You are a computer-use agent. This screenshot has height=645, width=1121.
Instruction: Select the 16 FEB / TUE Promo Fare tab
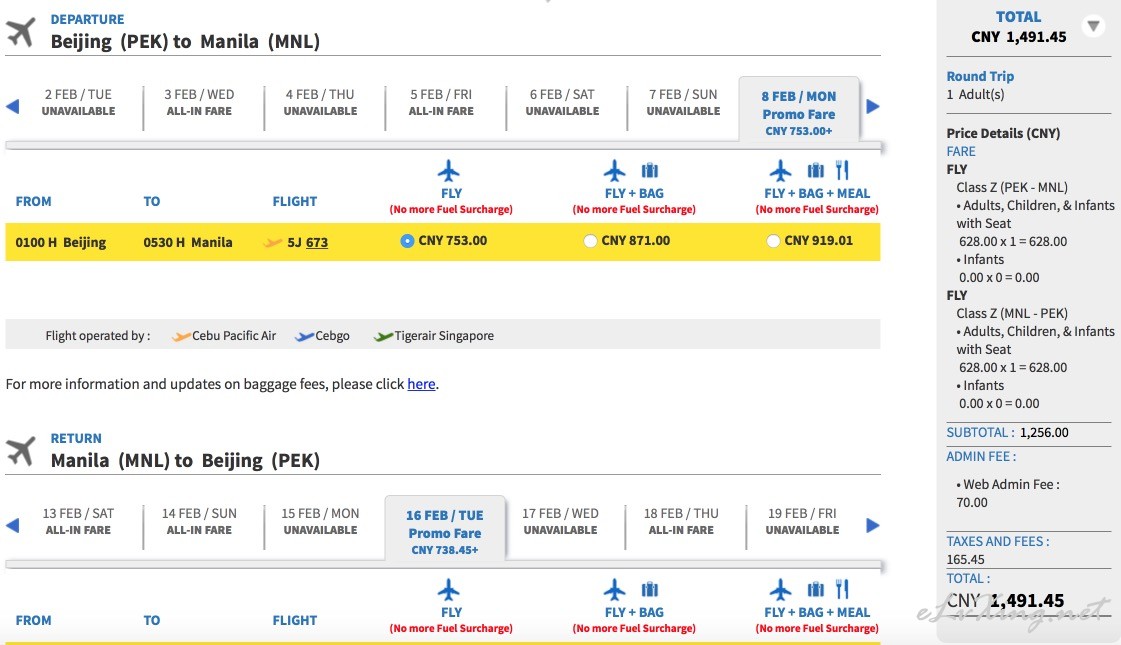tap(445, 528)
